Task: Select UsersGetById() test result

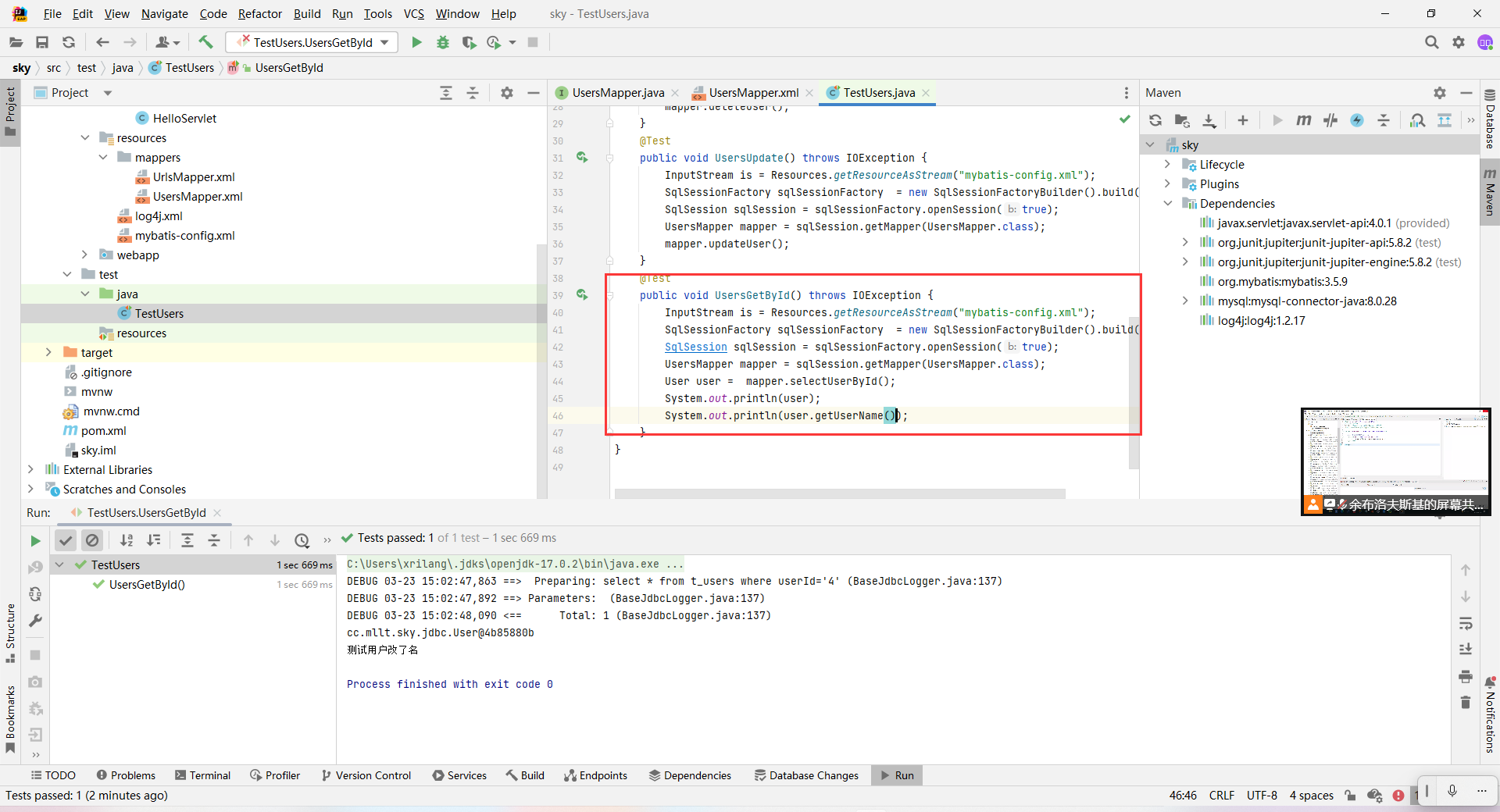Action: click(147, 584)
